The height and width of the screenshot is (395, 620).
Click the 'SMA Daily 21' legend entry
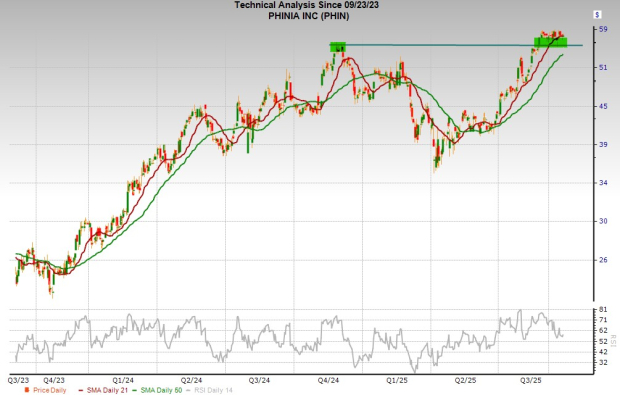click(x=104, y=390)
